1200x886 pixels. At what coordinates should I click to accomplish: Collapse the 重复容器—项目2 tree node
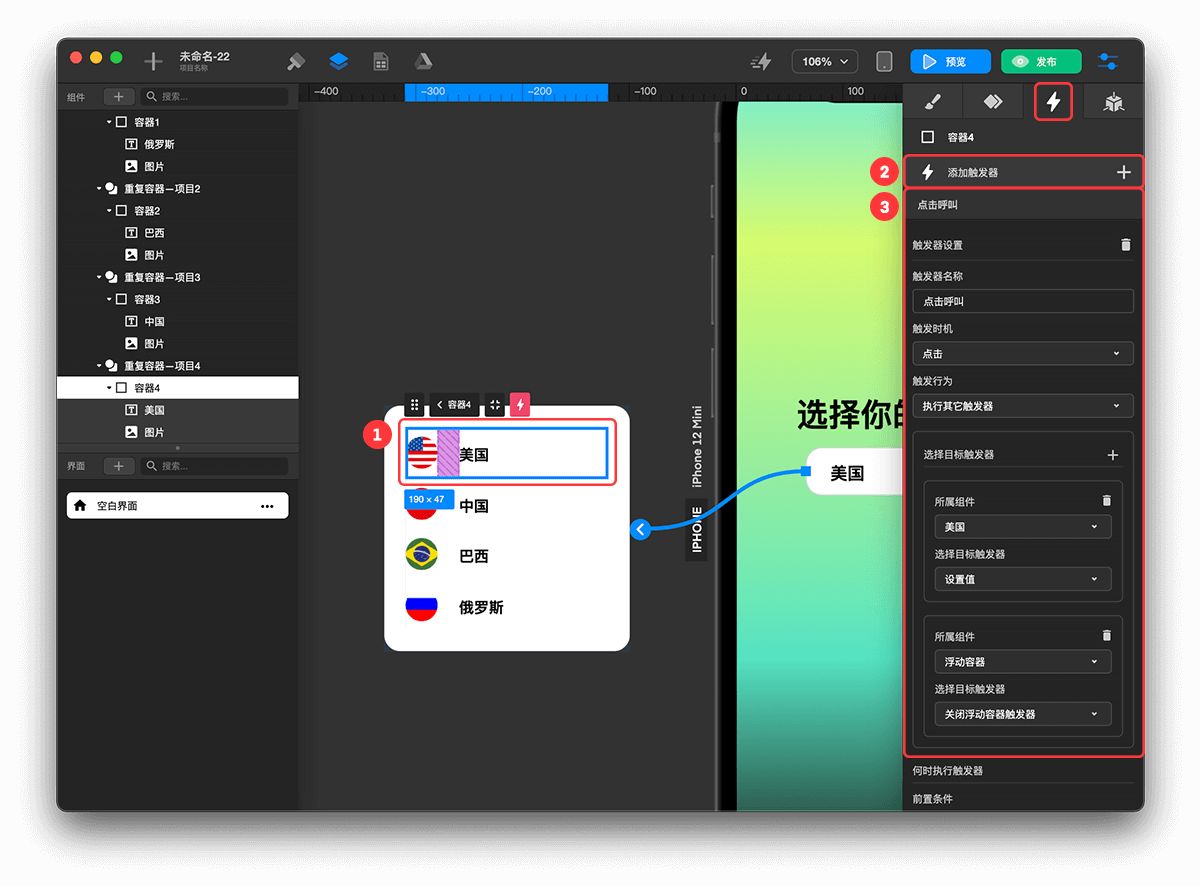[x=99, y=188]
